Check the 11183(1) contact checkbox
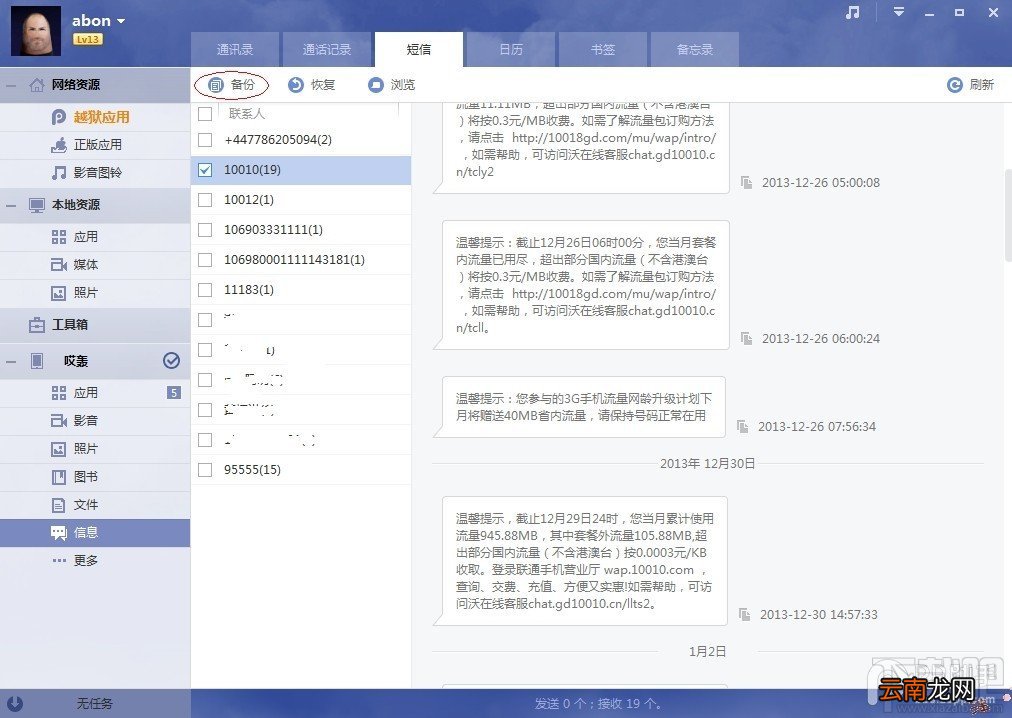1012x718 pixels. point(205,289)
